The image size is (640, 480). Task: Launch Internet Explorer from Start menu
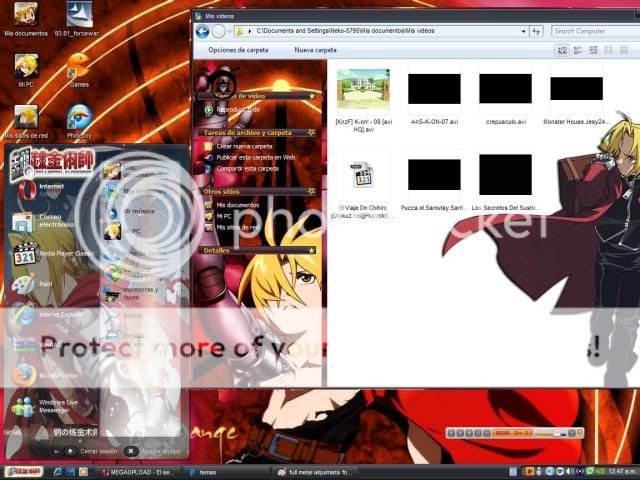tap(48, 315)
